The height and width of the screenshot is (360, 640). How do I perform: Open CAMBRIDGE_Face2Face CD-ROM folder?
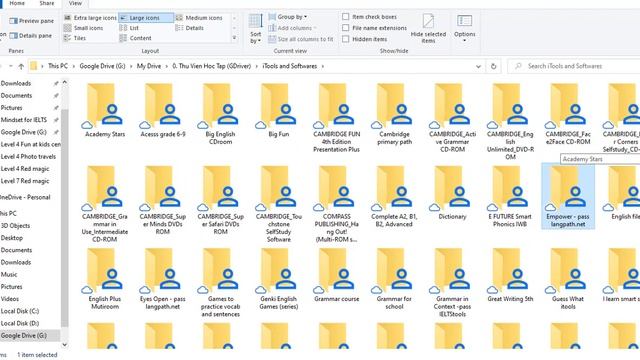click(x=568, y=113)
